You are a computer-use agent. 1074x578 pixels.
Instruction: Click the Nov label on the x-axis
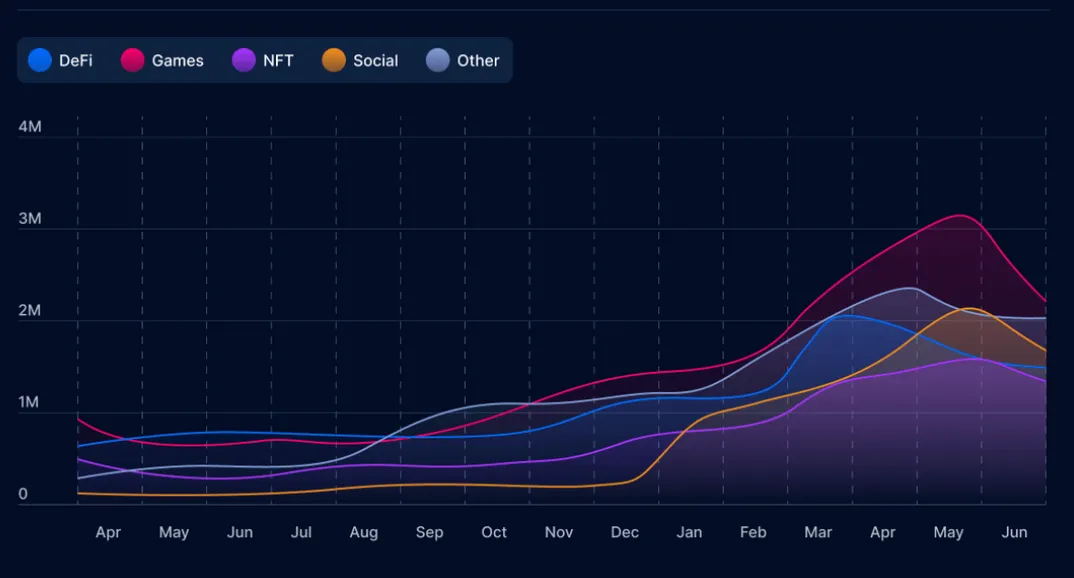tap(558, 532)
